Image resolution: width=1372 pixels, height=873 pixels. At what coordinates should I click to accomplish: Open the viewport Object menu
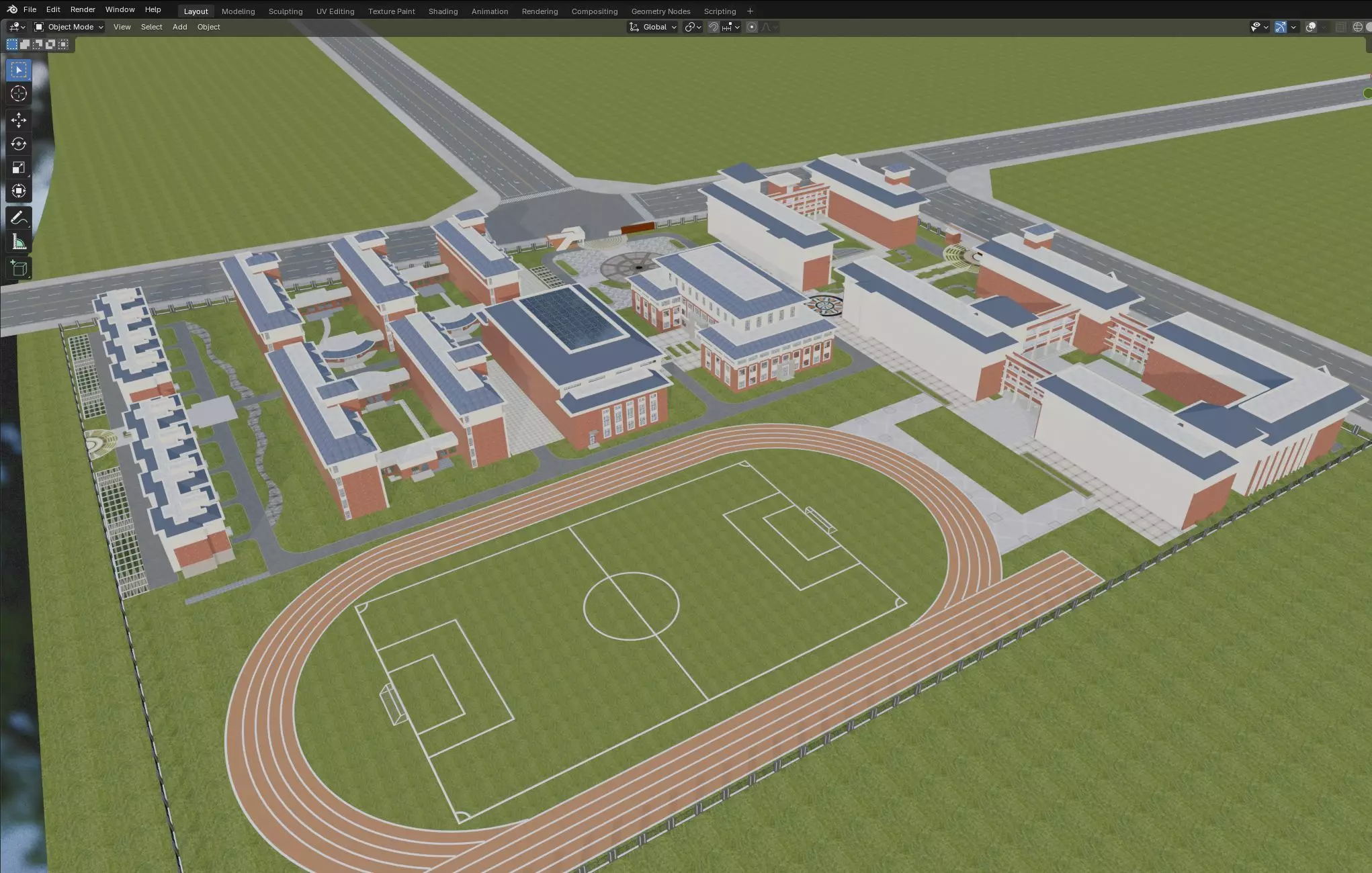click(x=208, y=27)
